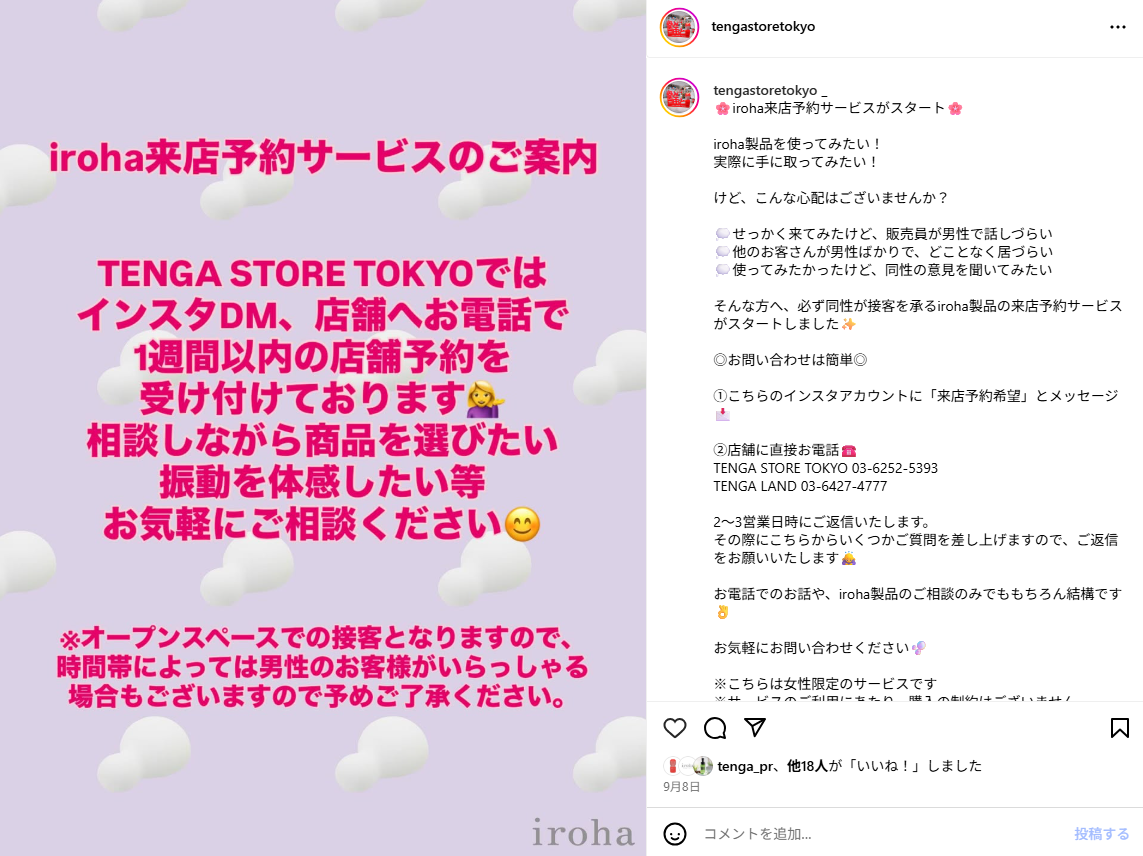Click the iroha announcement image
The width and height of the screenshot is (1143, 856).
click(323, 428)
